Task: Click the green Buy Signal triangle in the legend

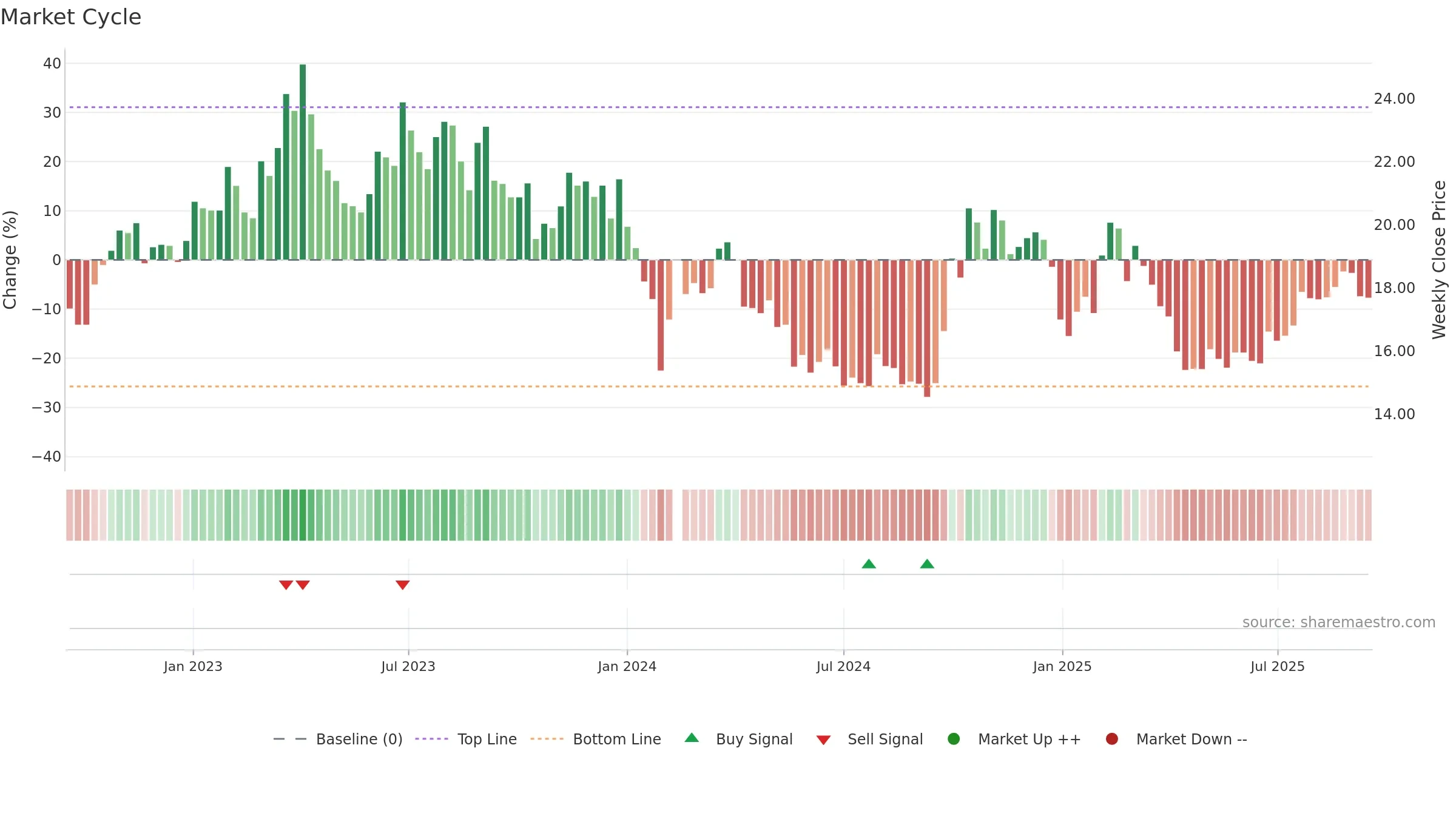Action: [x=692, y=738]
